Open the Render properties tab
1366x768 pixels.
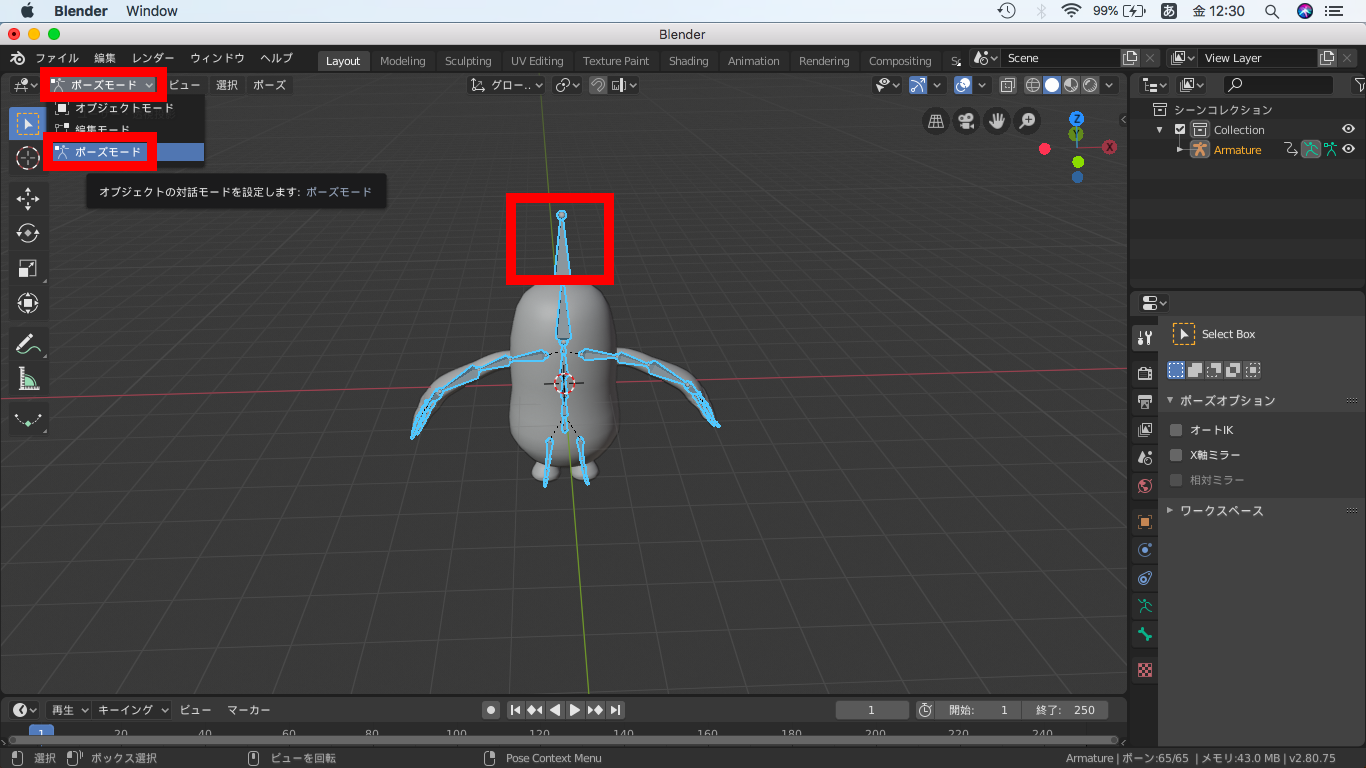(x=1145, y=373)
